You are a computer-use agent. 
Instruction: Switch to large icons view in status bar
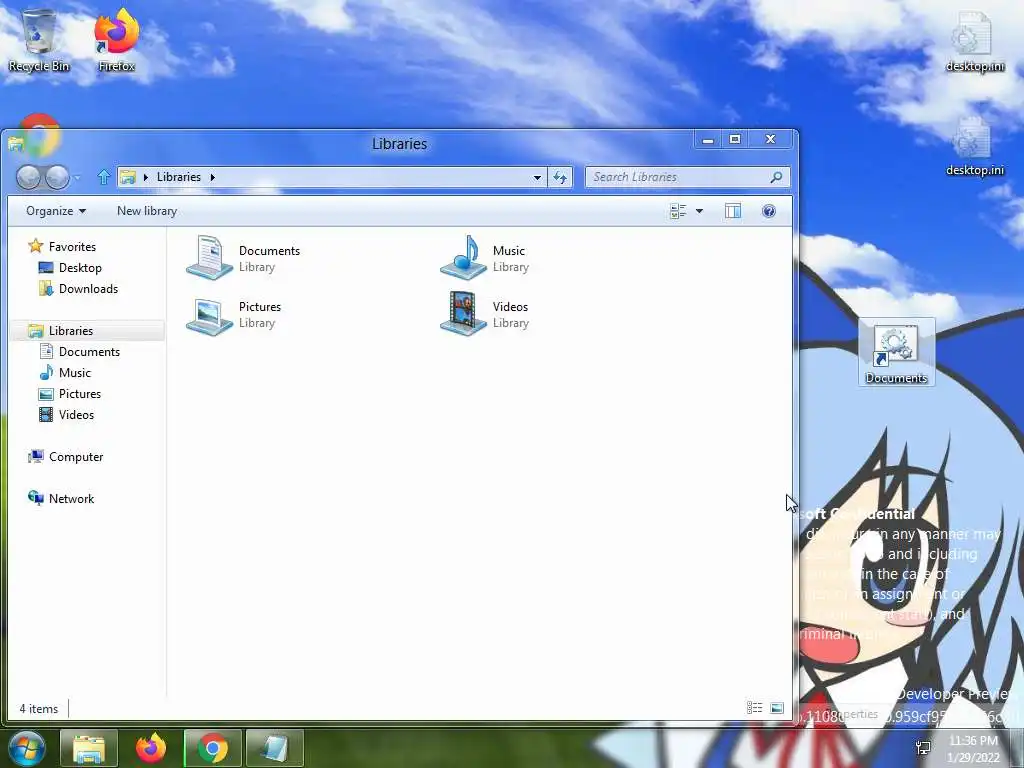pyautogui.click(x=776, y=708)
